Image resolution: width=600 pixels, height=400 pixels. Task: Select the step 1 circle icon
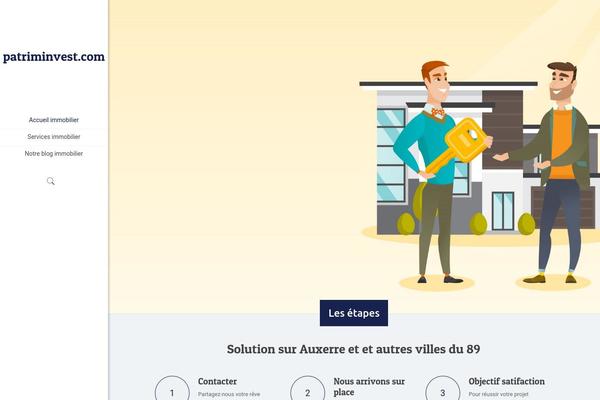(172, 390)
